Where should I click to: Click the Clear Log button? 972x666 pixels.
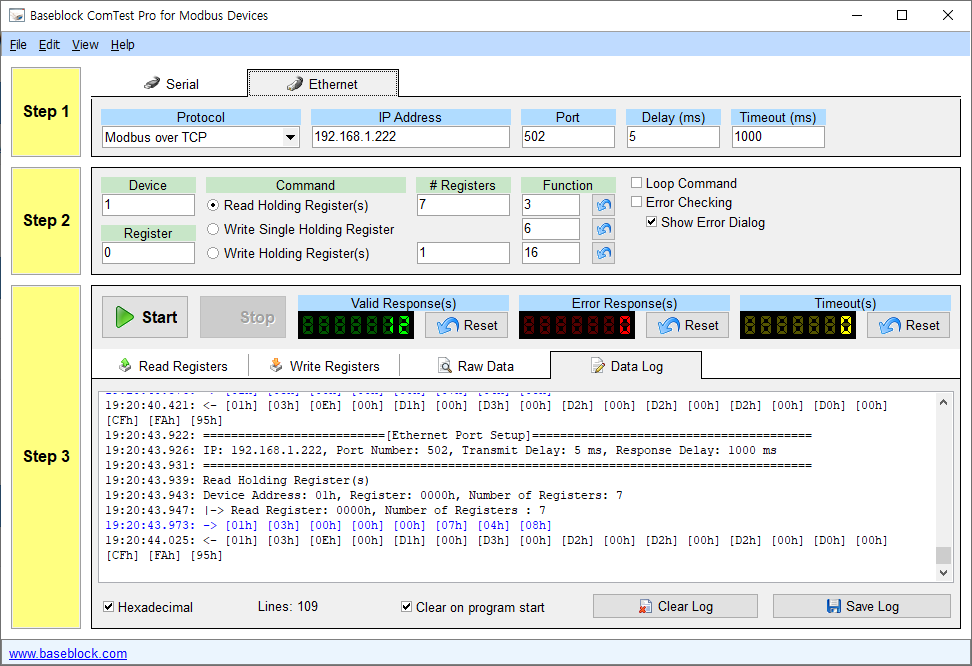(676, 606)
